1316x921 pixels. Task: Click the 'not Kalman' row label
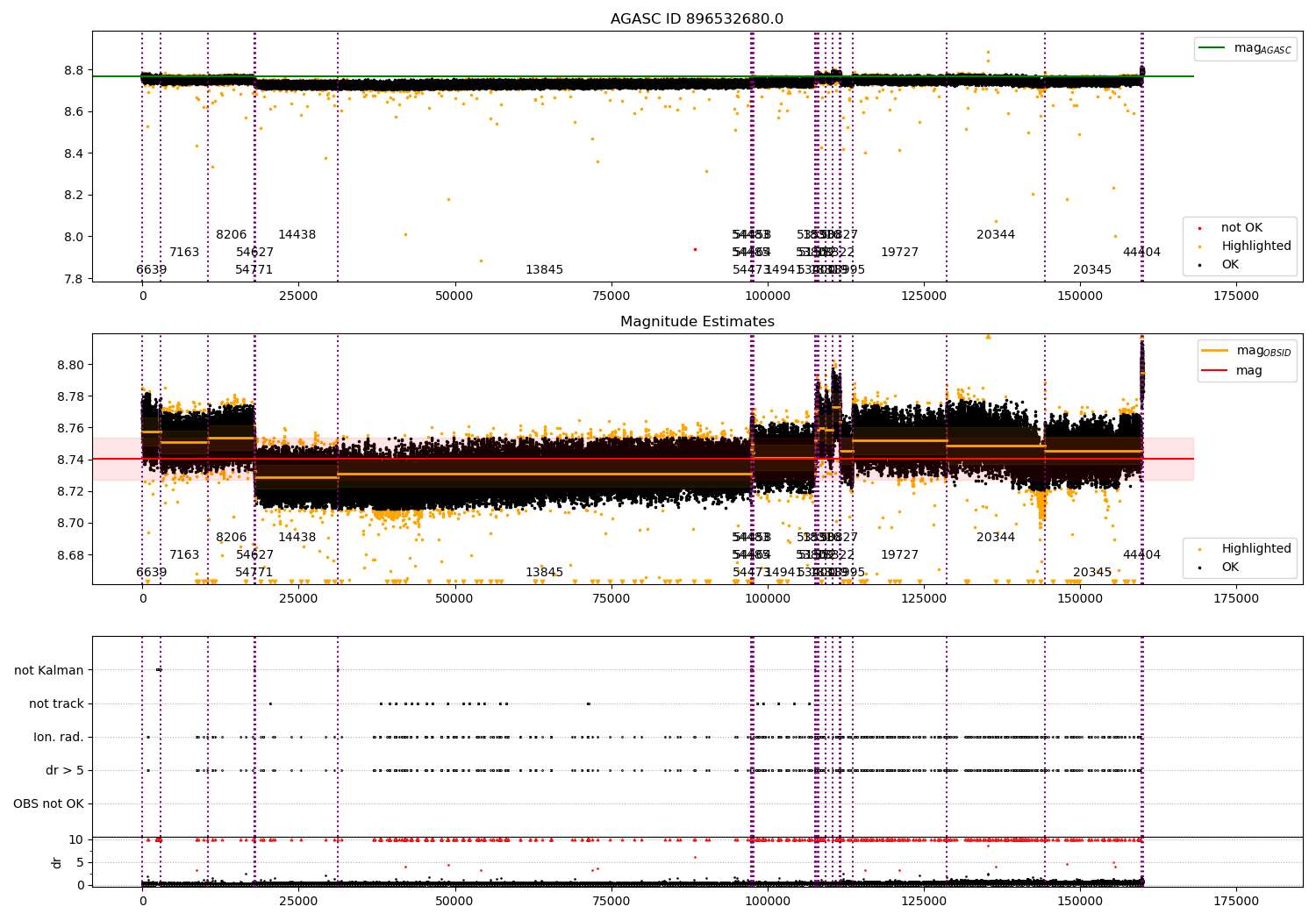[49, 670]
